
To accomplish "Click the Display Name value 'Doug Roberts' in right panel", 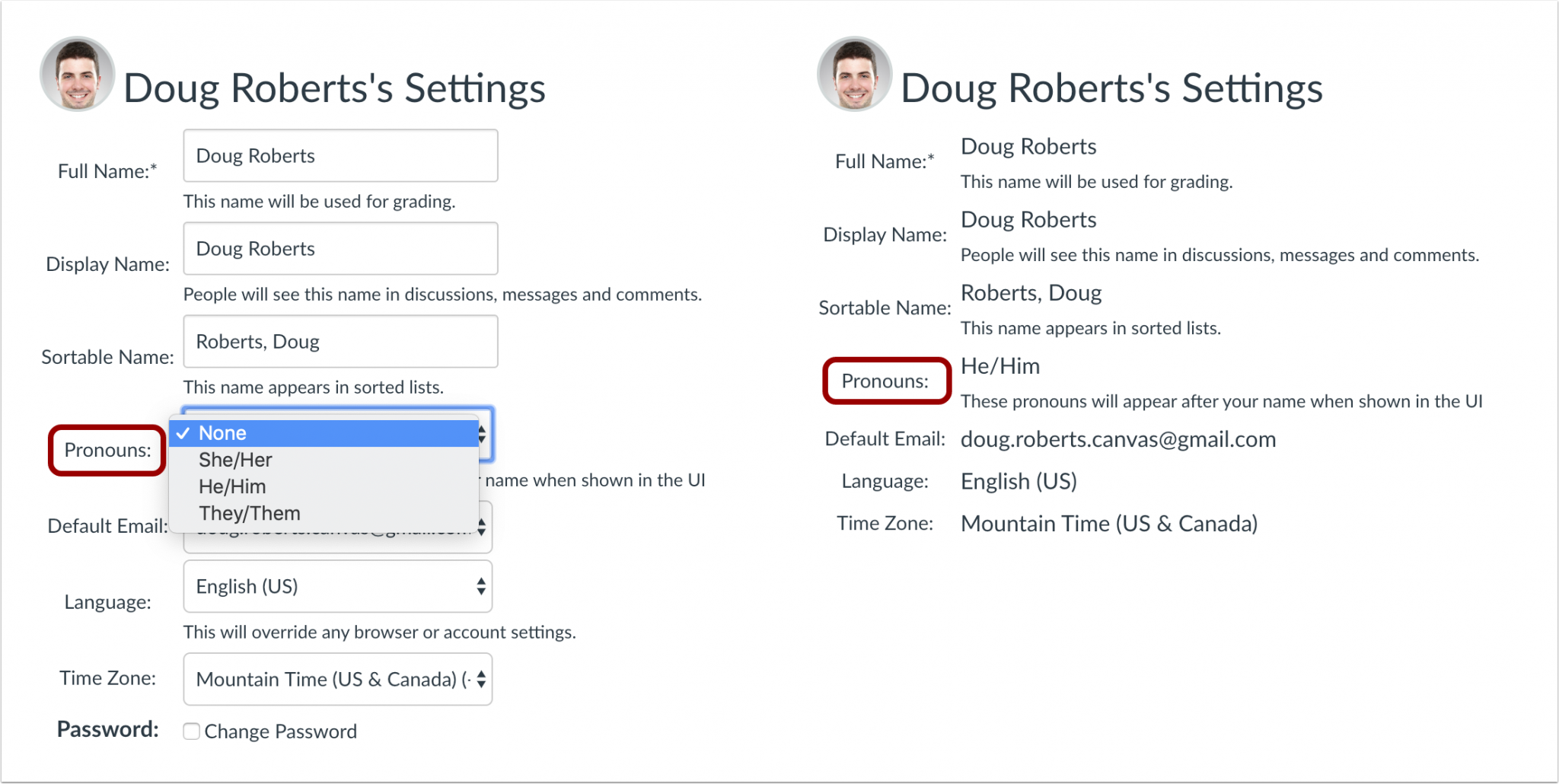I will click(1028, 219).
